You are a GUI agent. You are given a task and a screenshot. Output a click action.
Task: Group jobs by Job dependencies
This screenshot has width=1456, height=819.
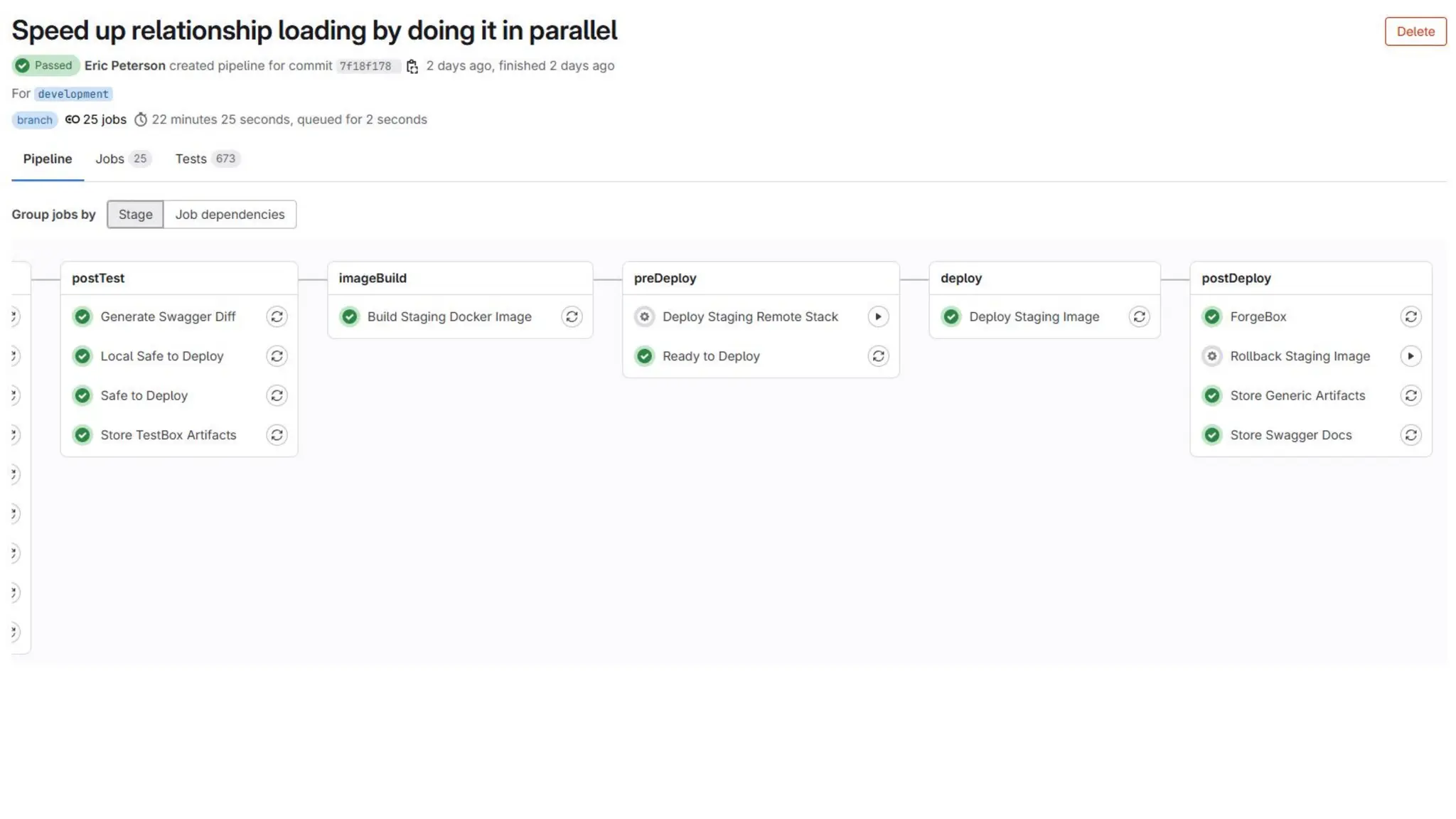pos(230,215)
